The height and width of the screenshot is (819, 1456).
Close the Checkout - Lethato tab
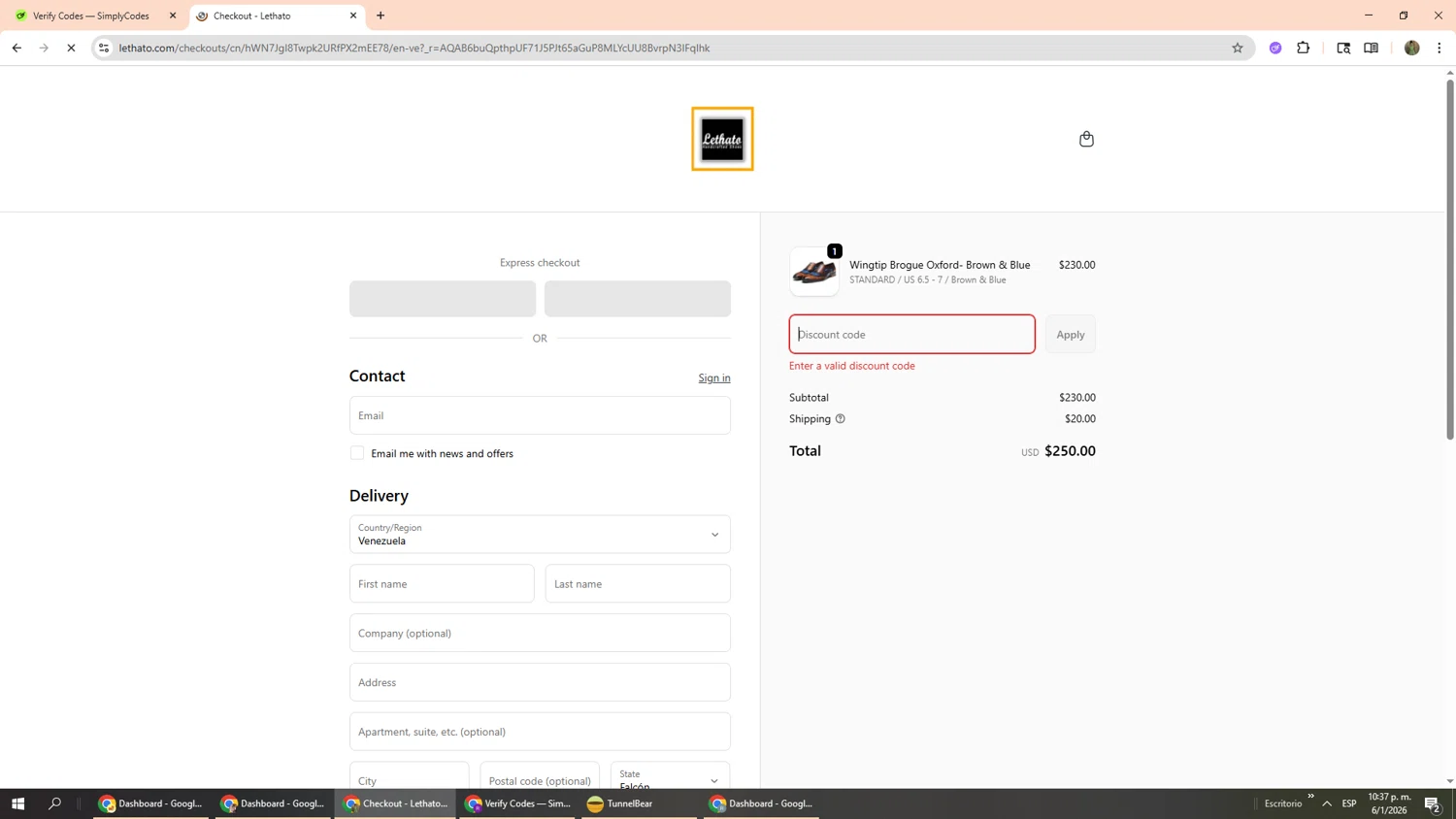coord(353,16)
